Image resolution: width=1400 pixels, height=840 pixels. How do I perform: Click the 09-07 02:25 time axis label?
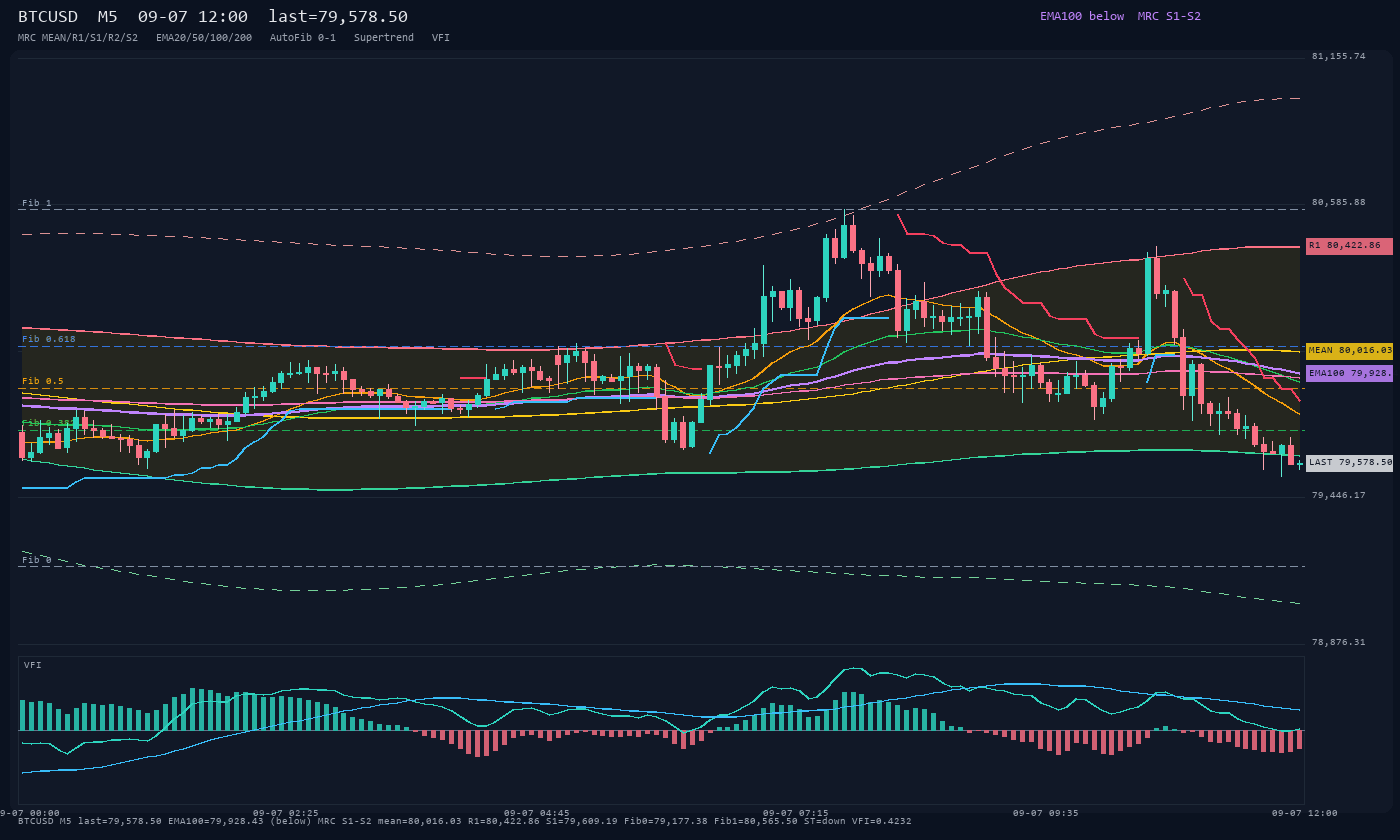tap(286, 813)
